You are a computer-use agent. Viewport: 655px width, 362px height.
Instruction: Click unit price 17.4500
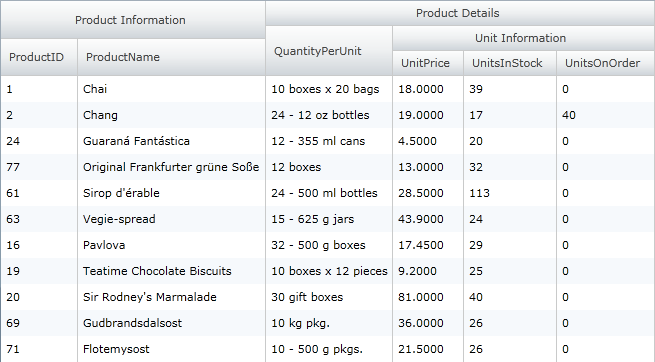(428, 245)
